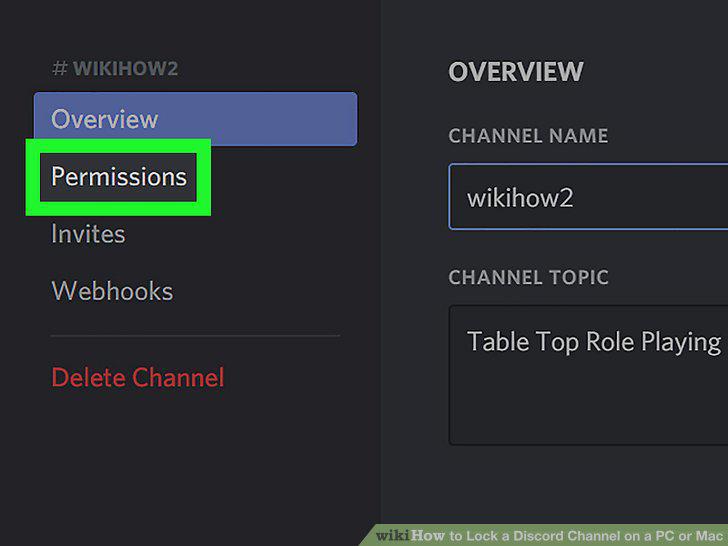728x546 pixels.
Task: Place cursor on the wikihow2 text
Action: [520, 198]
